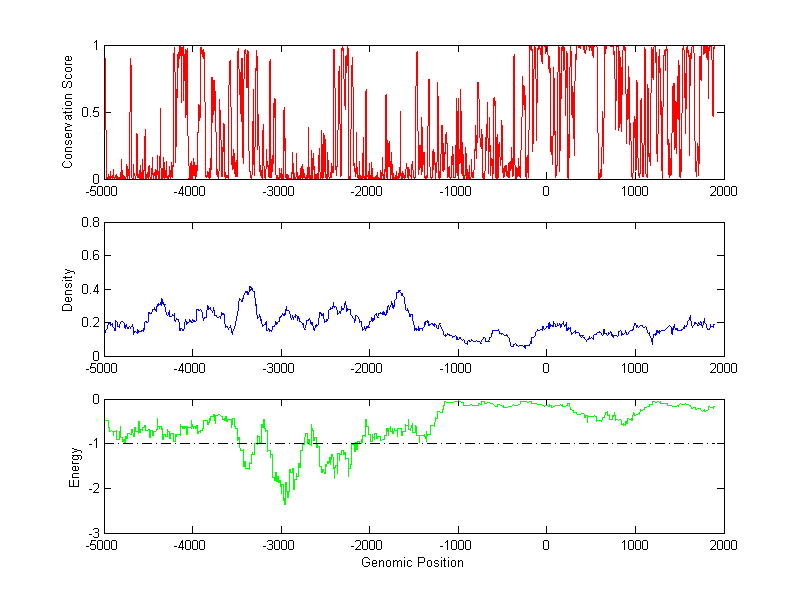Click the dash-dot threshold line in Energy plot

click(600, 443)
